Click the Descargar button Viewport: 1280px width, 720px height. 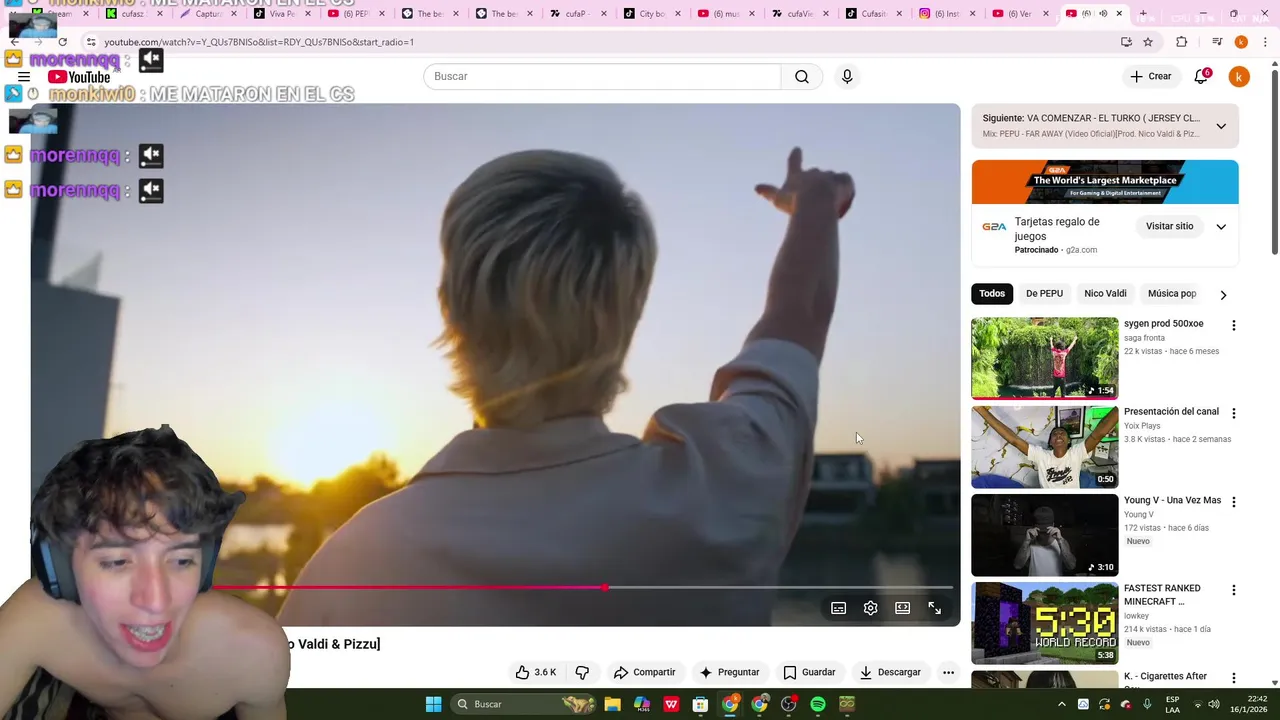coord(890,672)
